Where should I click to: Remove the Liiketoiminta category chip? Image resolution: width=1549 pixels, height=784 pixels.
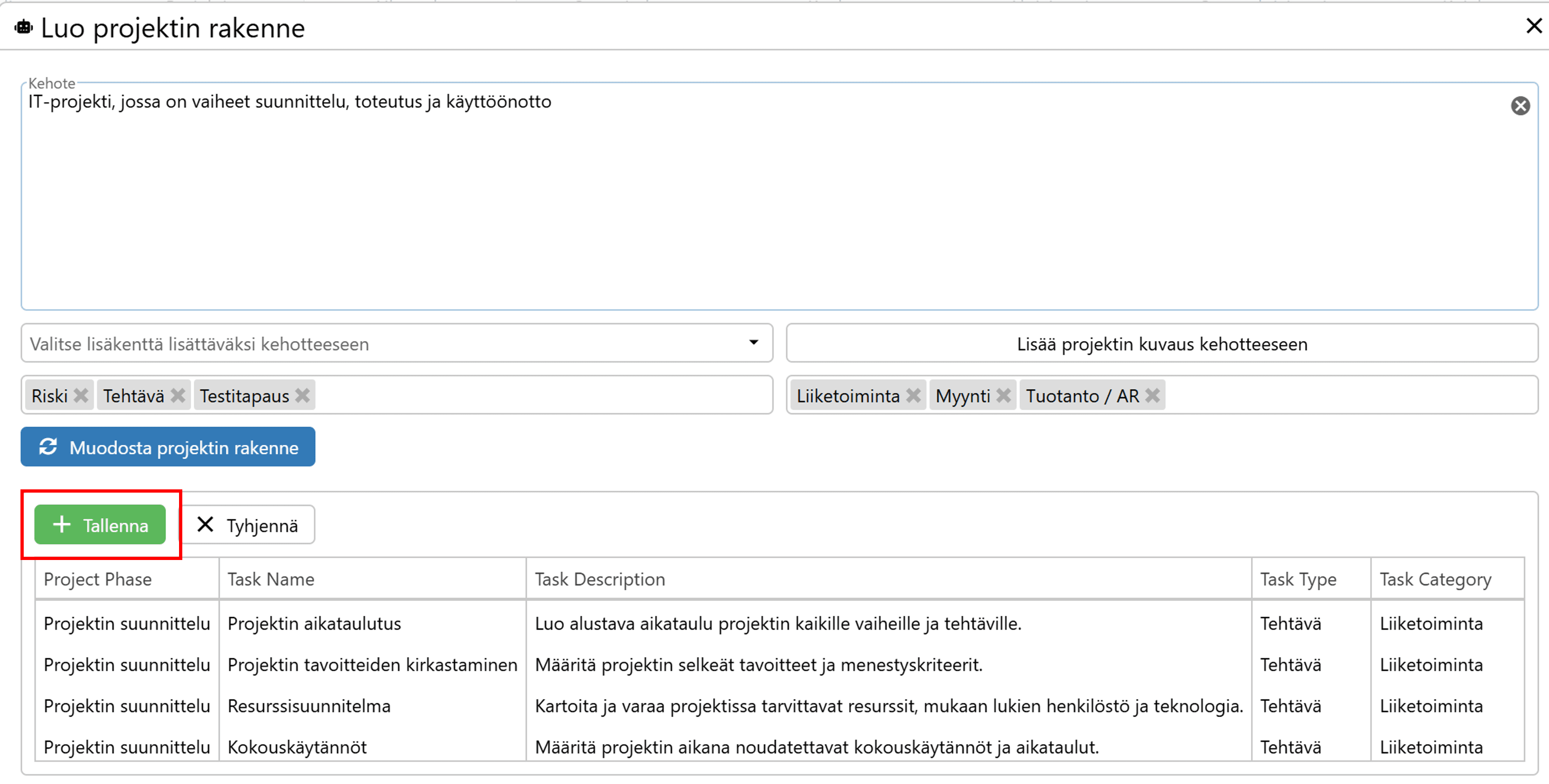click(913, 396)
